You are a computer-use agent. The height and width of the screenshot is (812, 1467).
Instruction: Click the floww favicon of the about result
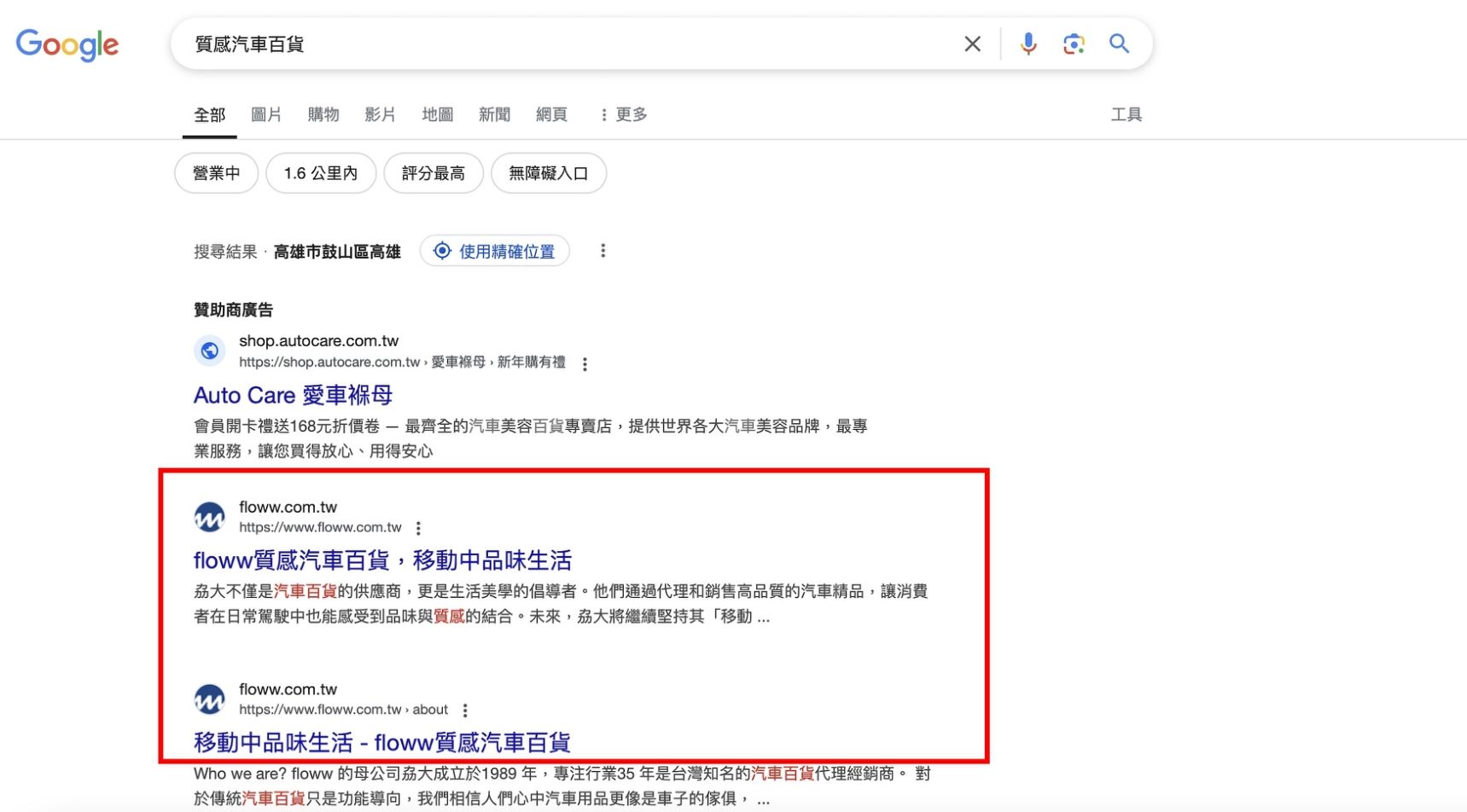pos(209,699)
